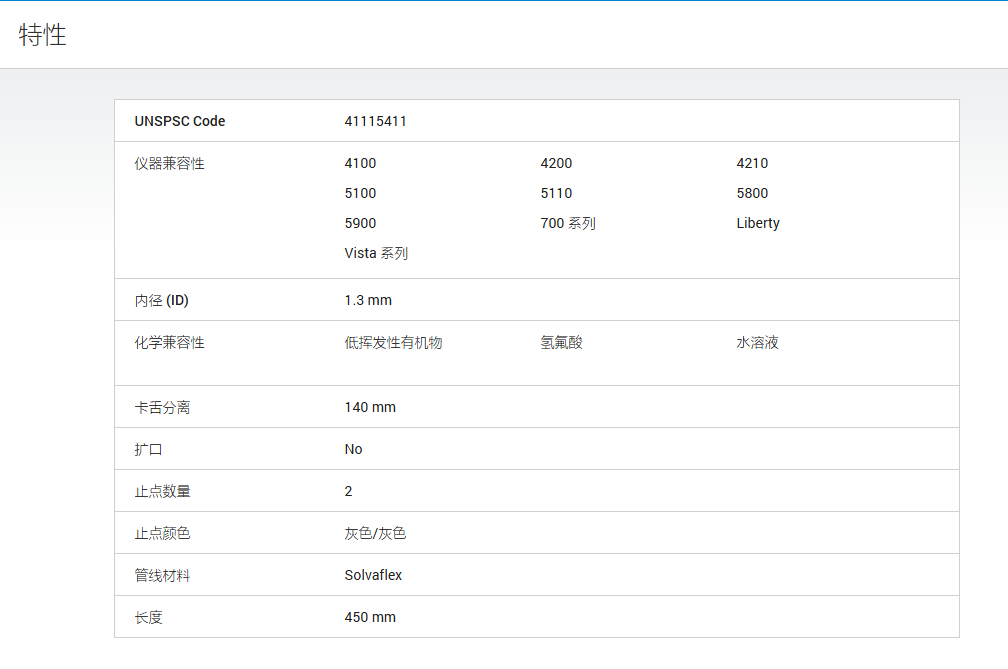The image size is (1008, 669).
Task: Click the 化学兼容性 row label
Action: pos(169,343)
